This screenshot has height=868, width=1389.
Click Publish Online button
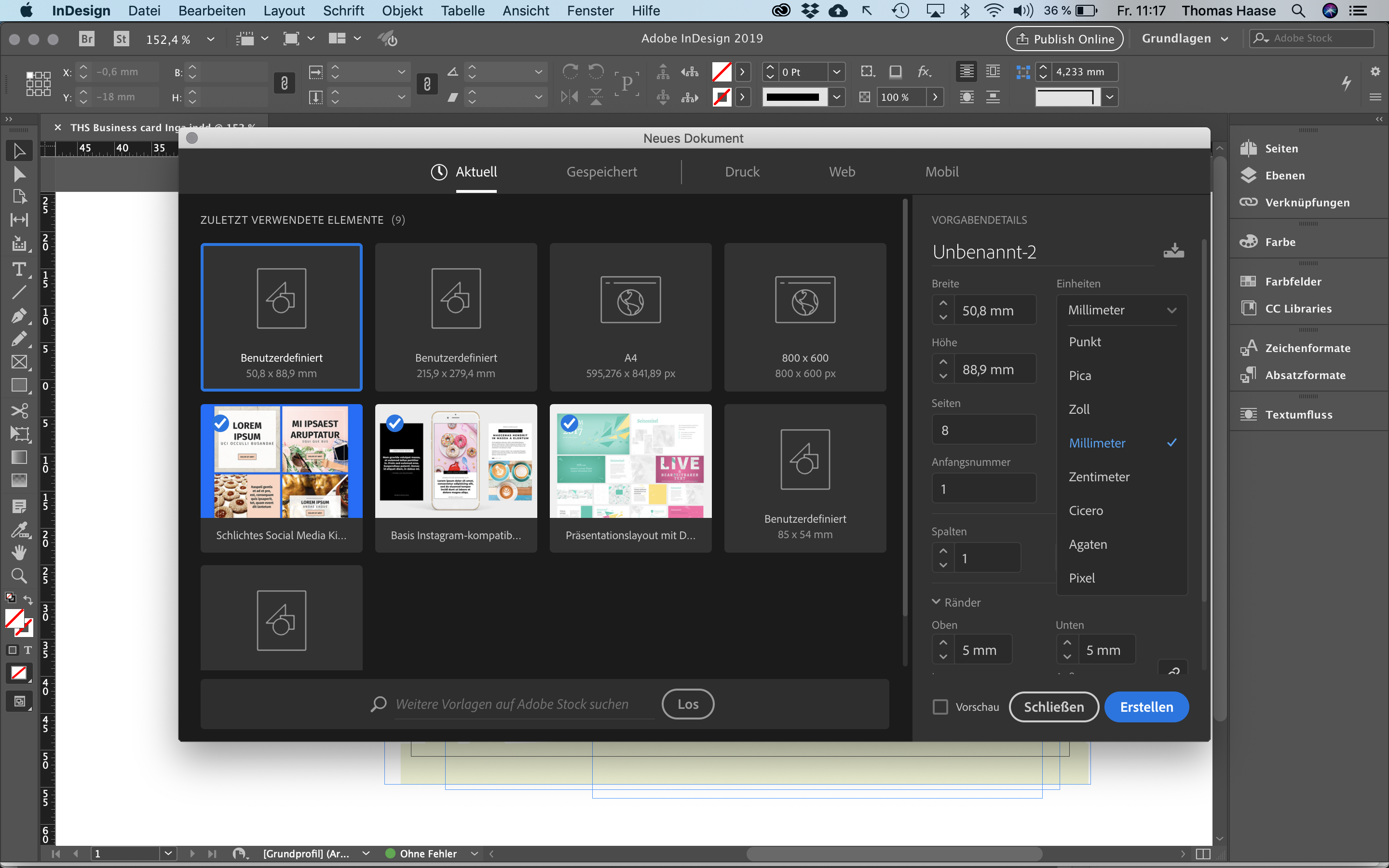pos(1065,39)
